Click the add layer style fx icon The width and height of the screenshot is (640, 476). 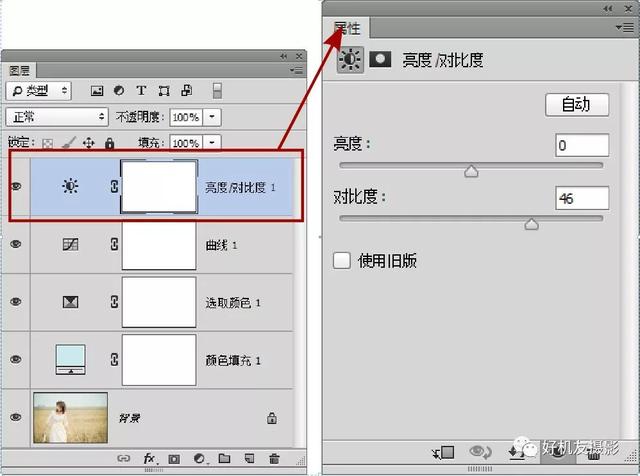[x=150, y=458]
